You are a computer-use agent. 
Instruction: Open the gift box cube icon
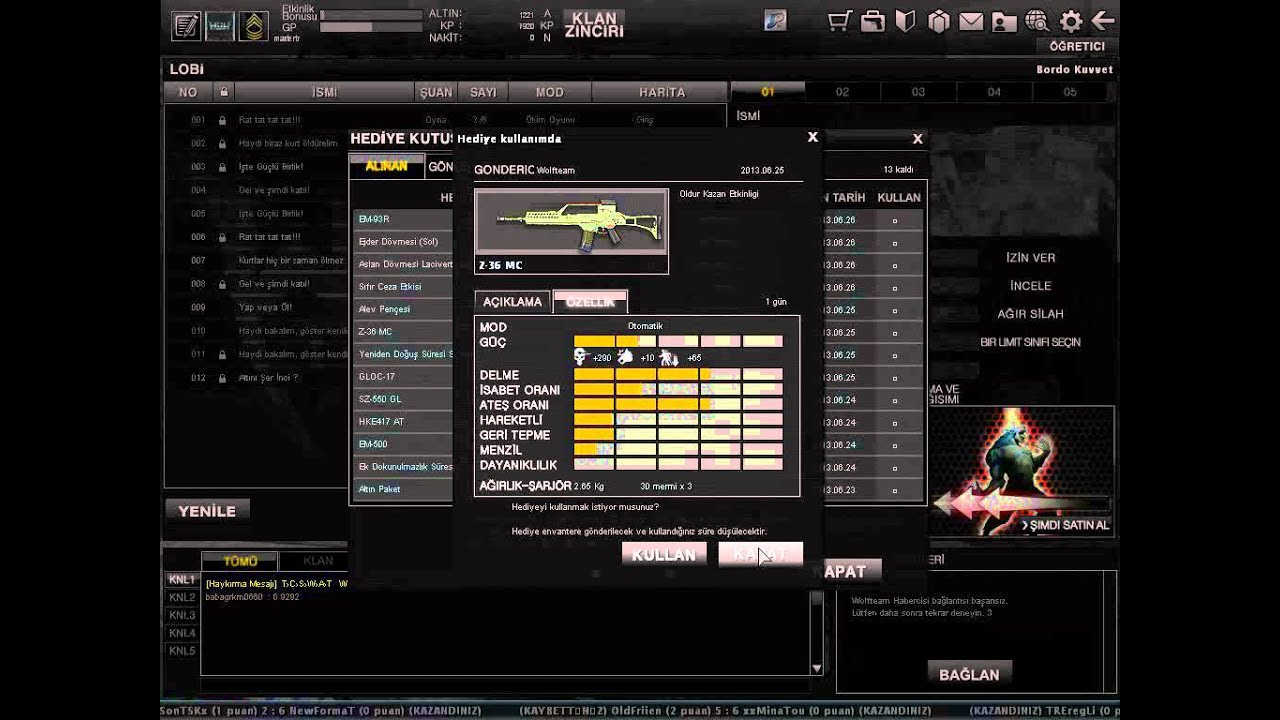[x=938, y=22]
